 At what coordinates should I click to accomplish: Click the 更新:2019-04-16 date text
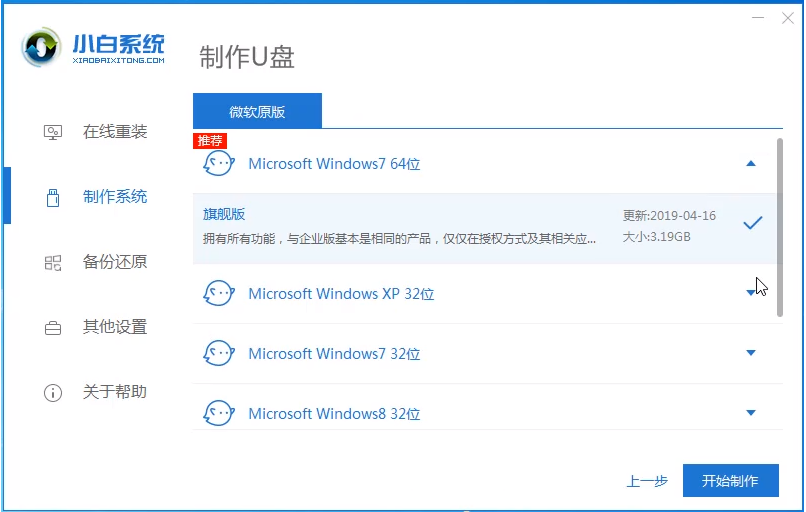coord(669,216)
